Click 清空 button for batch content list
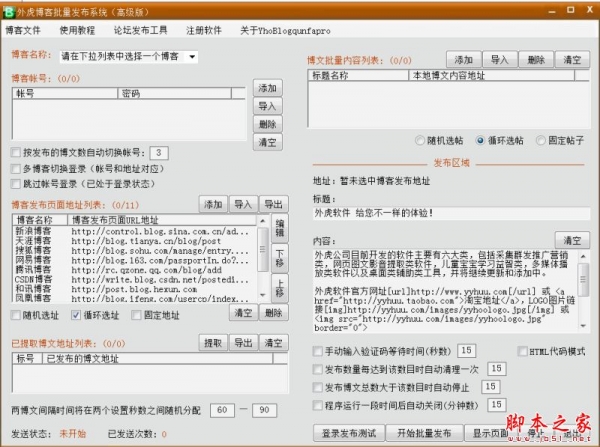Image resolution: width=600 pixels, height=447 pixels. coord(572,60)
